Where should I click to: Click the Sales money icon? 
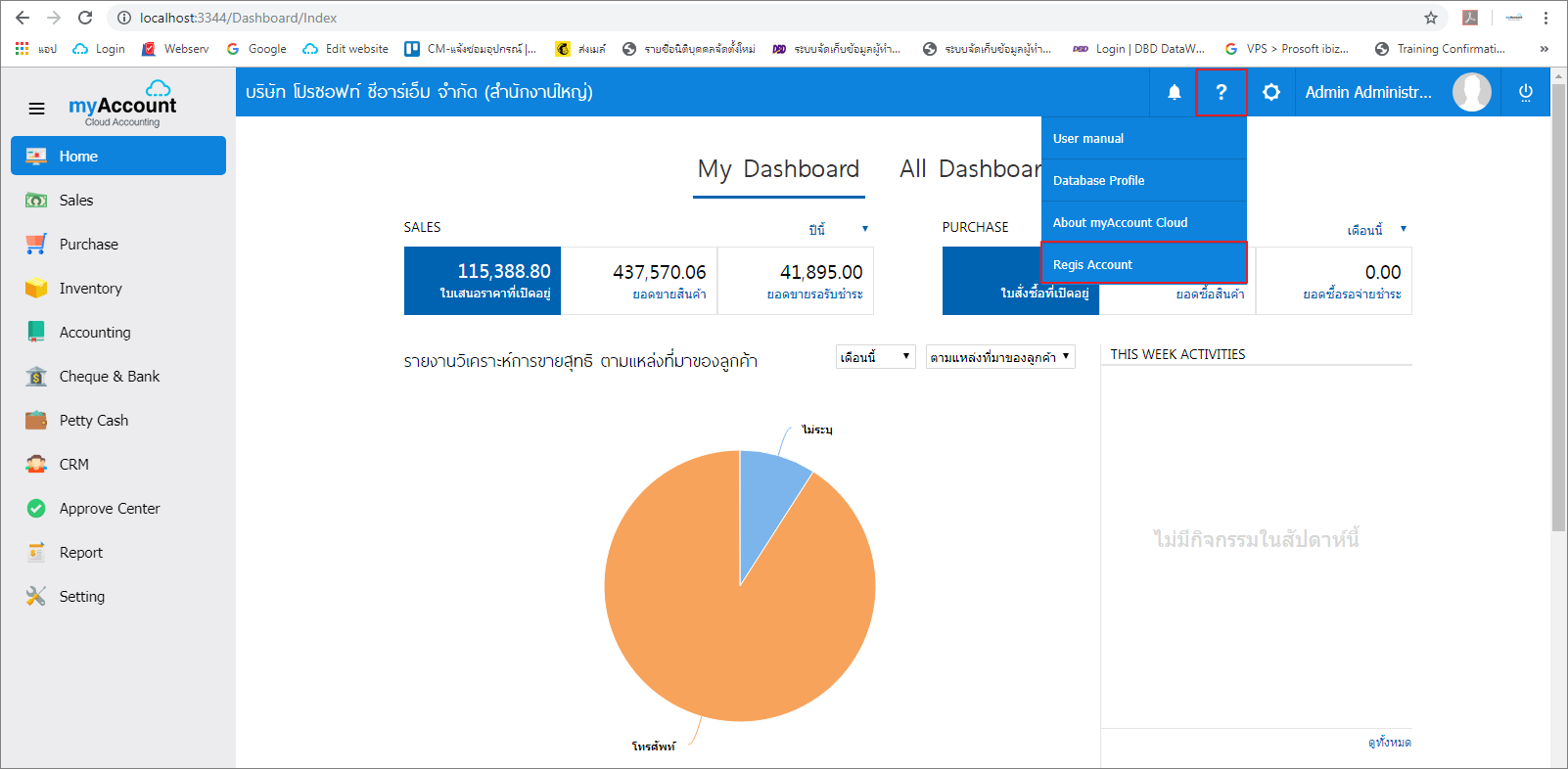[x=36, y=201]
